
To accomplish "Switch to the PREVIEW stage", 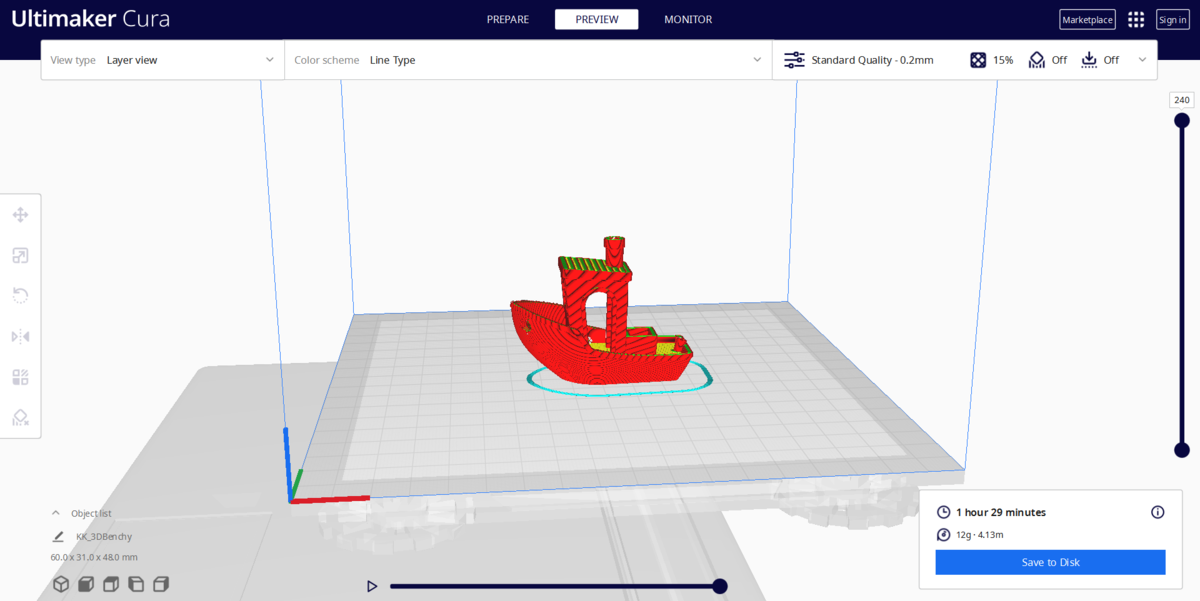I will (x=597, y=19).
